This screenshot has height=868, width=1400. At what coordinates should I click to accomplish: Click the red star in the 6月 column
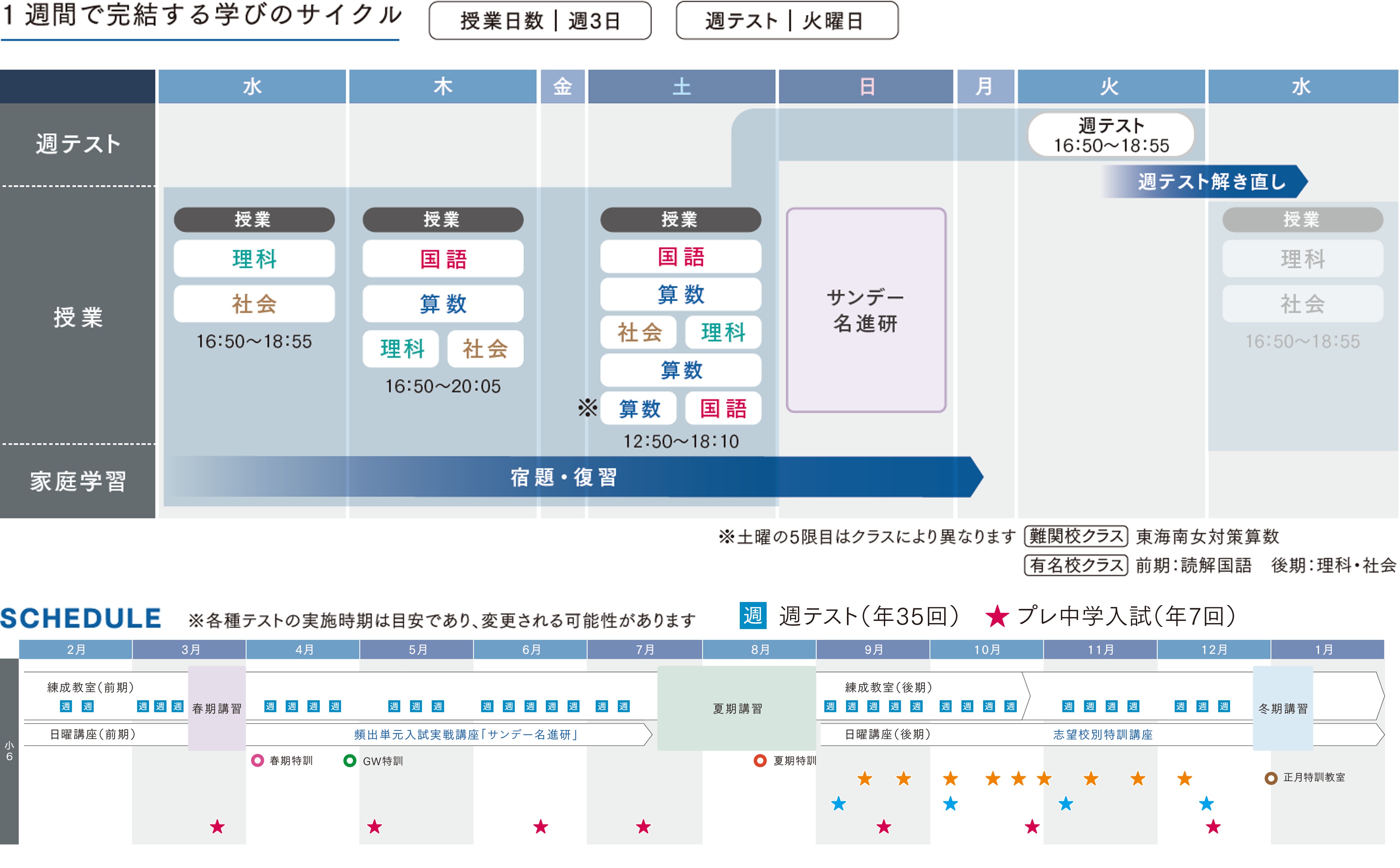click(541, 827)
